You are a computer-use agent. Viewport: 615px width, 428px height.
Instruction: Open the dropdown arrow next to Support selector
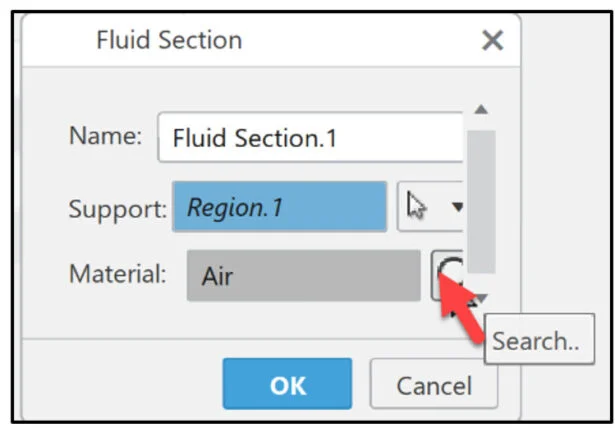coord(458,207)
